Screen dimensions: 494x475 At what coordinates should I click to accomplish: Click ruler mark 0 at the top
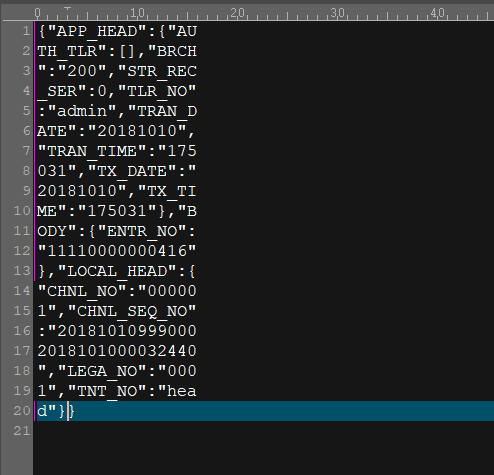point(37,13)
